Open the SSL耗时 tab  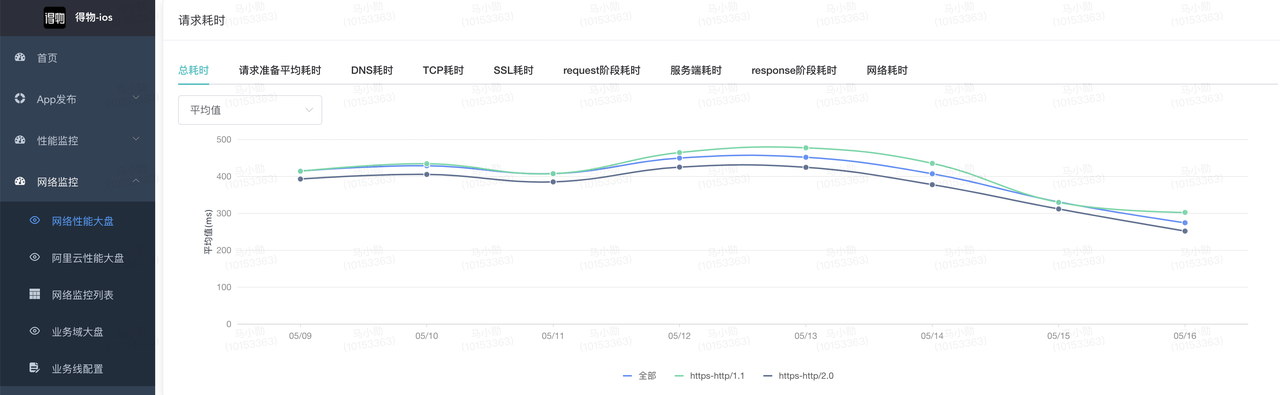click(513, 71)
